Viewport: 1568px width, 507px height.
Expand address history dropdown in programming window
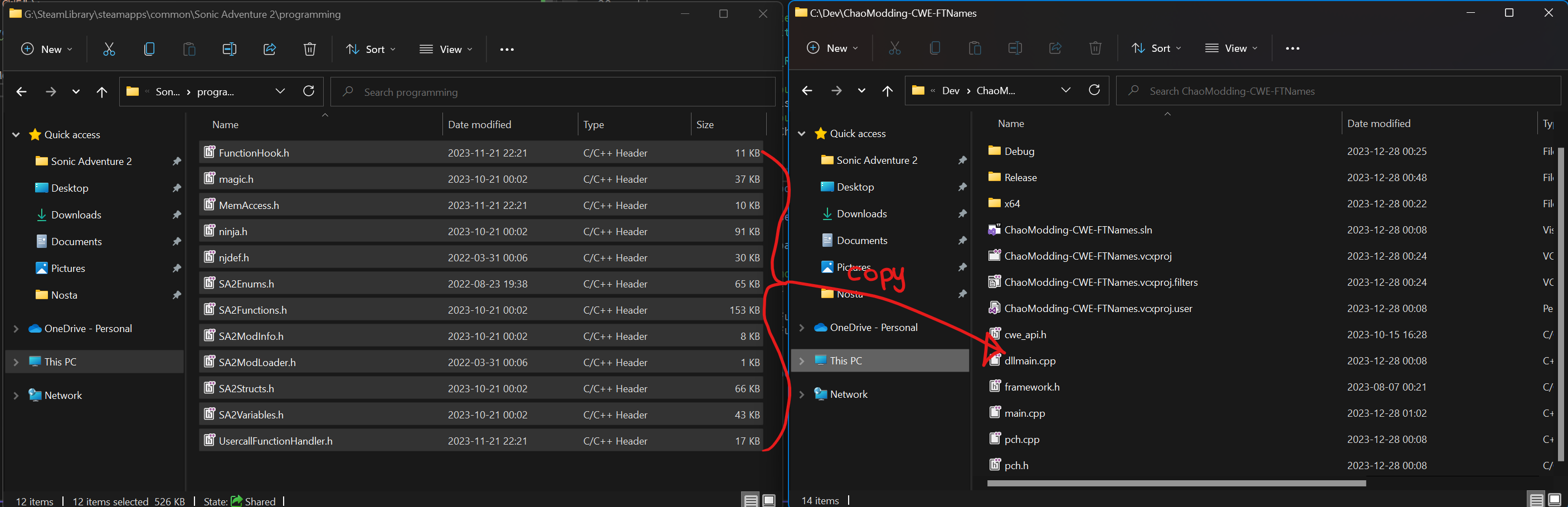[x=280, y=91]
